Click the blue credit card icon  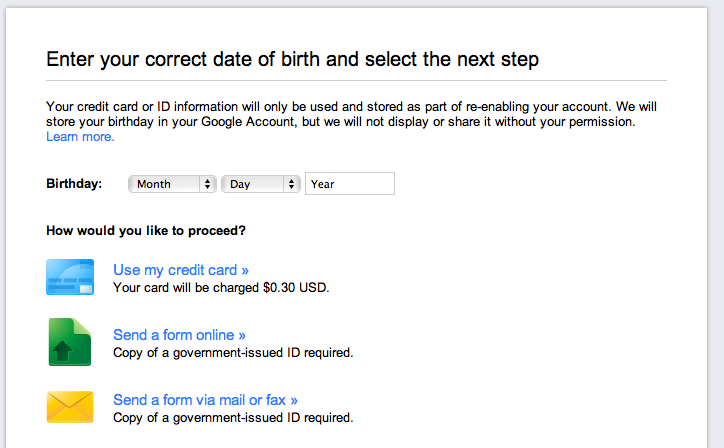point(70,277)
